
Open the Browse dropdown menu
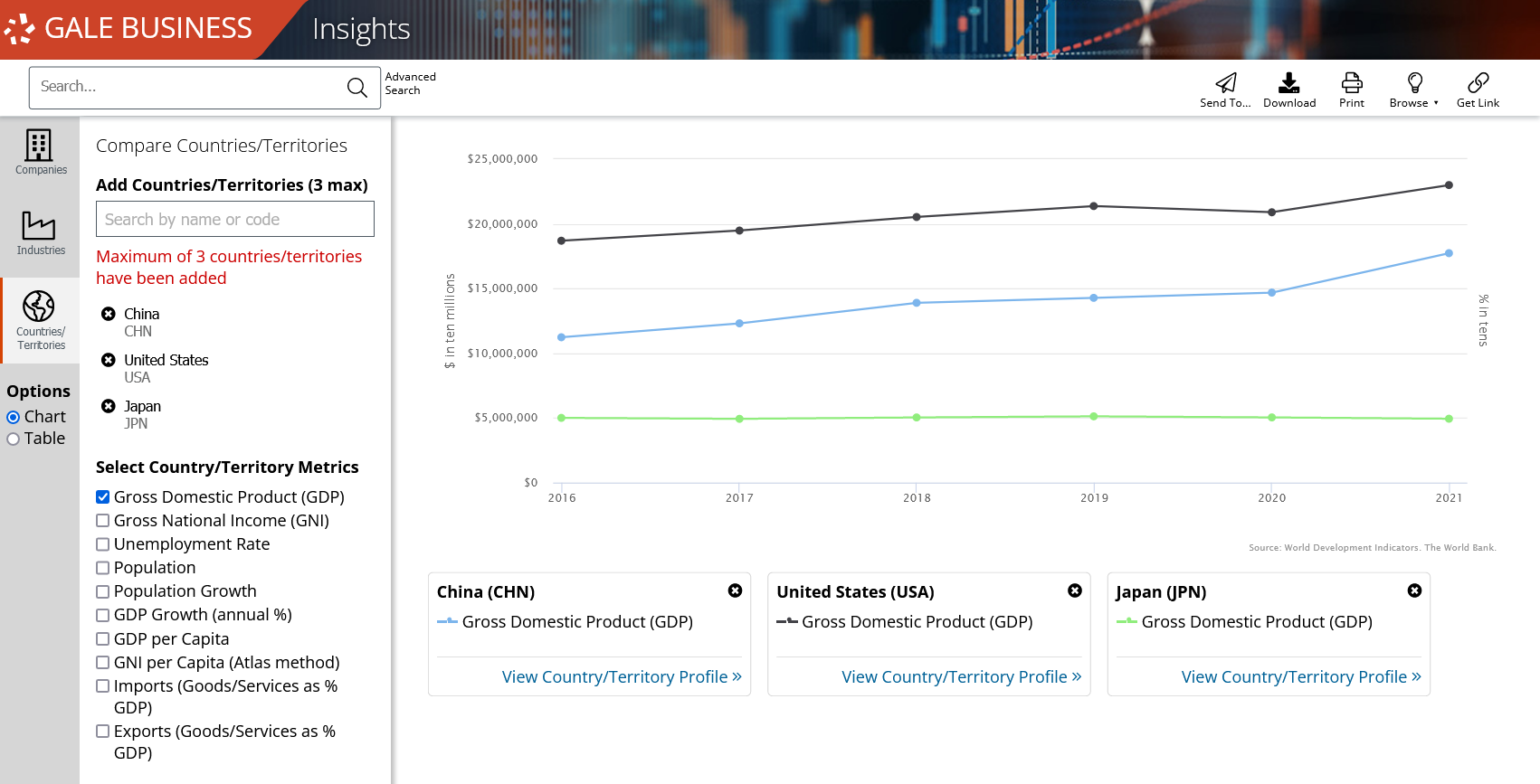[x=1414, y=90]
